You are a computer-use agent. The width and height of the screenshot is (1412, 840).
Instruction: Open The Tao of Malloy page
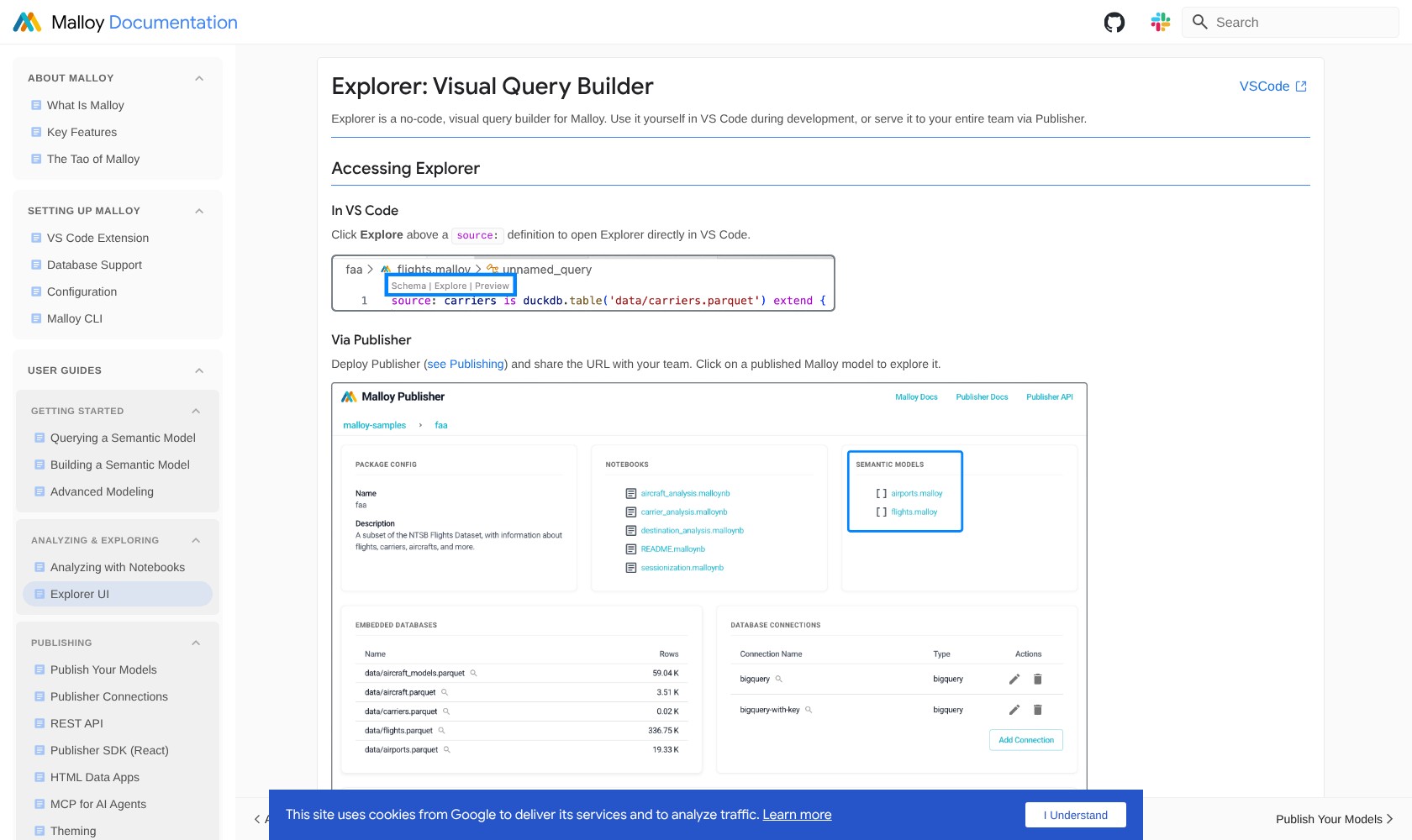click(x=93, y=159)
